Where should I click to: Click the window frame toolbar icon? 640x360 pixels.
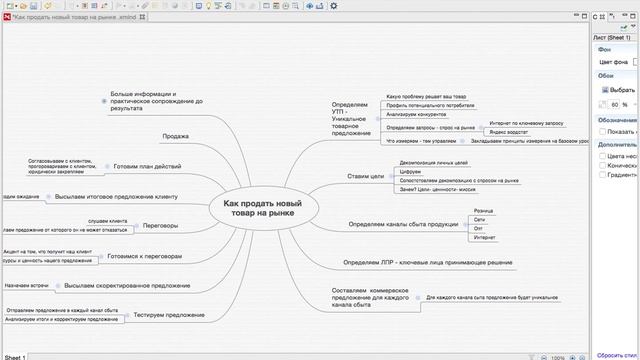[266, 6]
